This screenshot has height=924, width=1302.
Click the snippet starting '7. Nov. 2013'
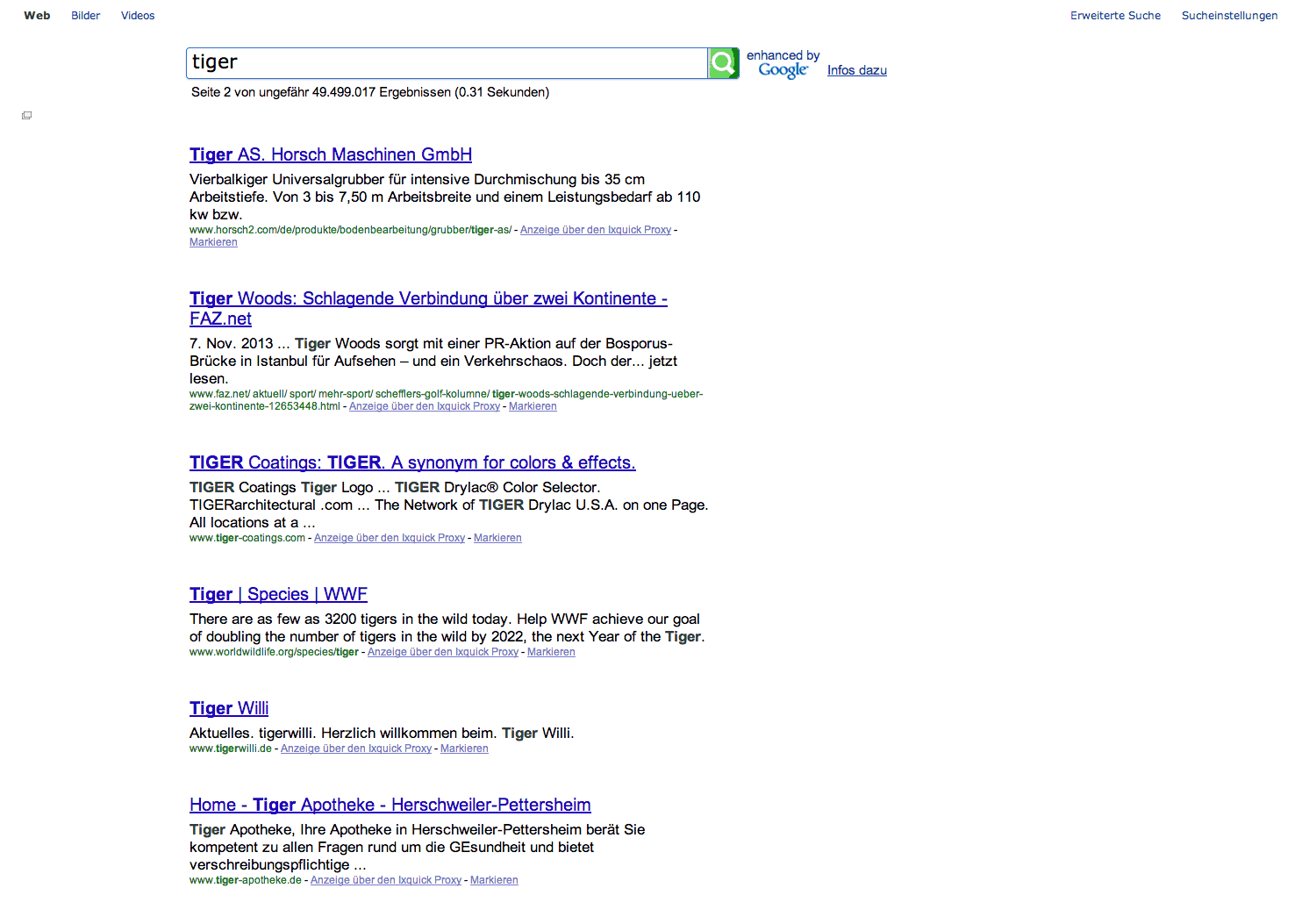433,361
